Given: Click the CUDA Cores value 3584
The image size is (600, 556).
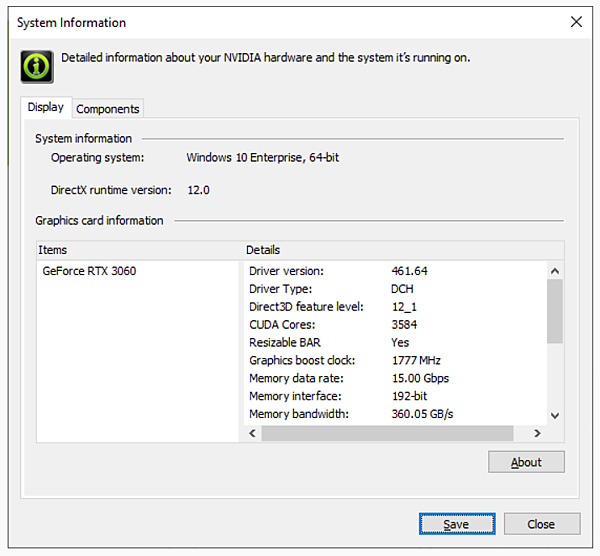Looking at the screenshot, I should click(x=404, y=324).
